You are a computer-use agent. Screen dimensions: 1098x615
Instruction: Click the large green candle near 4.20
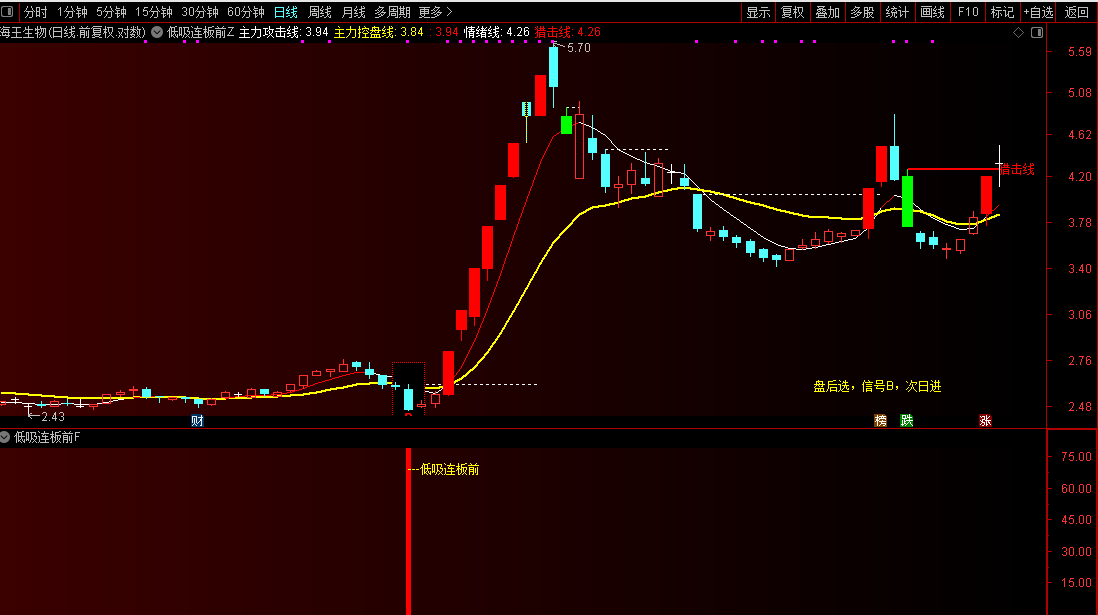pyautogui.click(x=907, y=201)
